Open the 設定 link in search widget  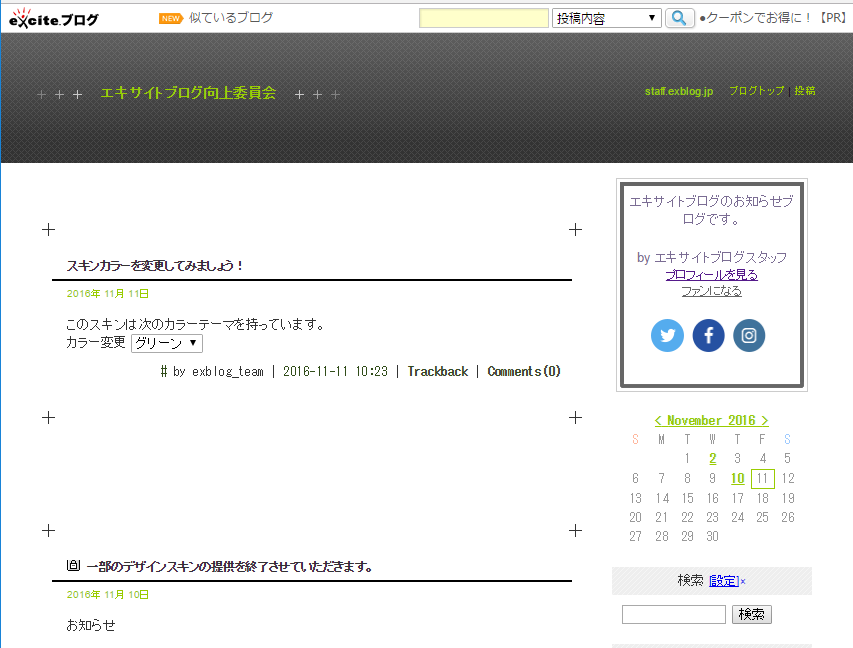[x=724, y=581]
